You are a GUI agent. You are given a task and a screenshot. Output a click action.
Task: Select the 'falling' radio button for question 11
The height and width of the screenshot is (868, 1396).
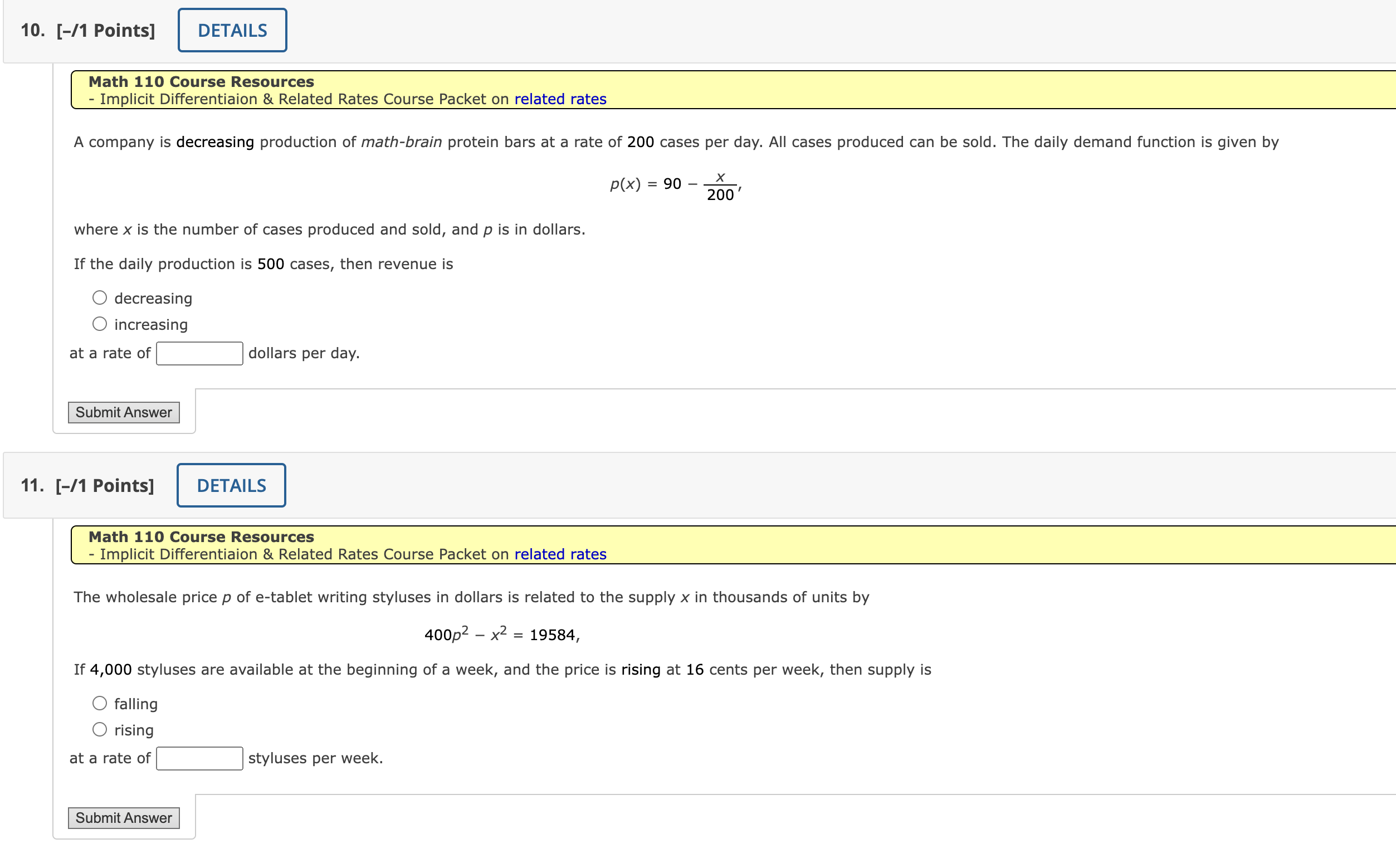[x=100, y=702]
